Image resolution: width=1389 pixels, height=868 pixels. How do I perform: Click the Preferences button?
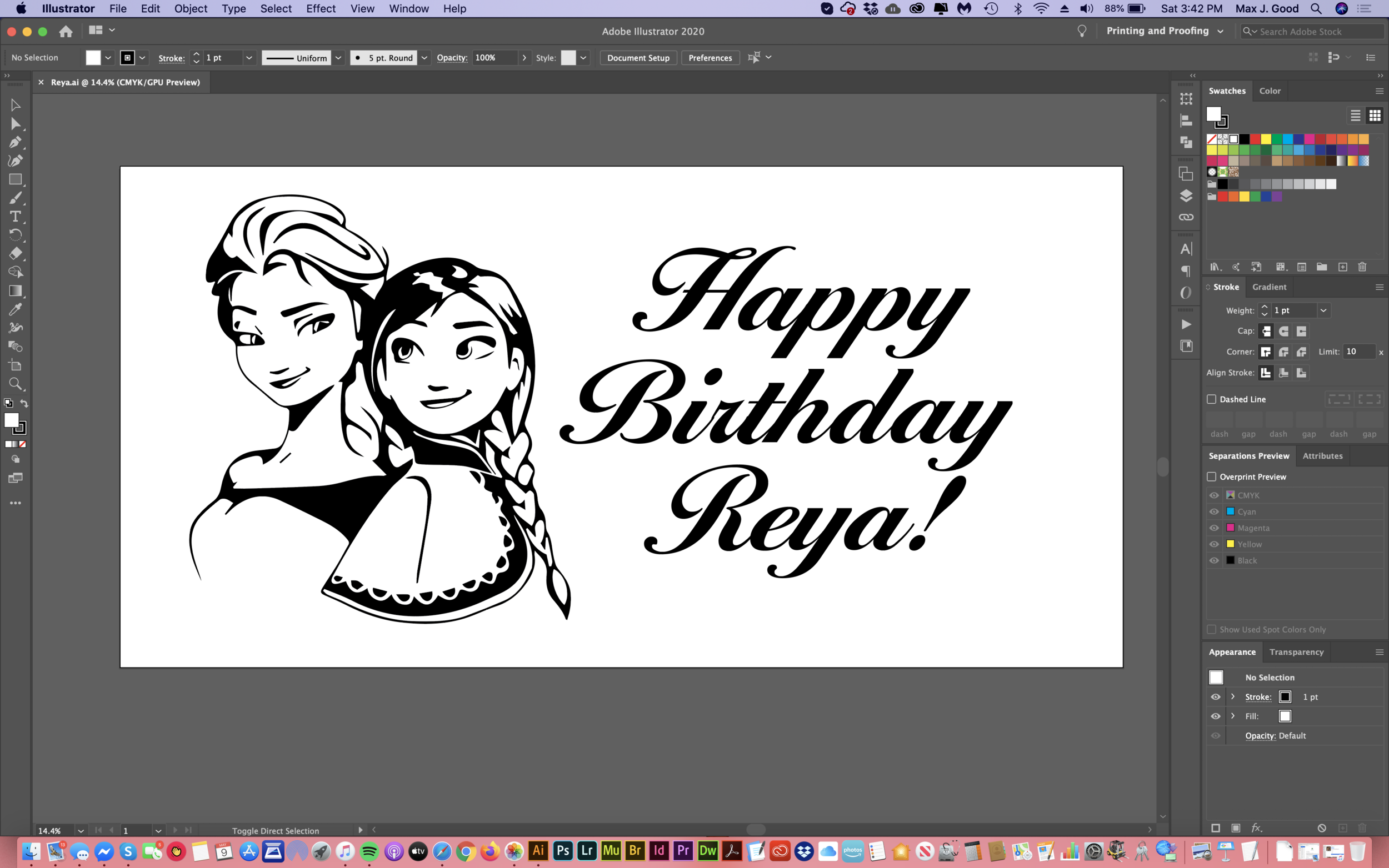click(x=710, y=58)
